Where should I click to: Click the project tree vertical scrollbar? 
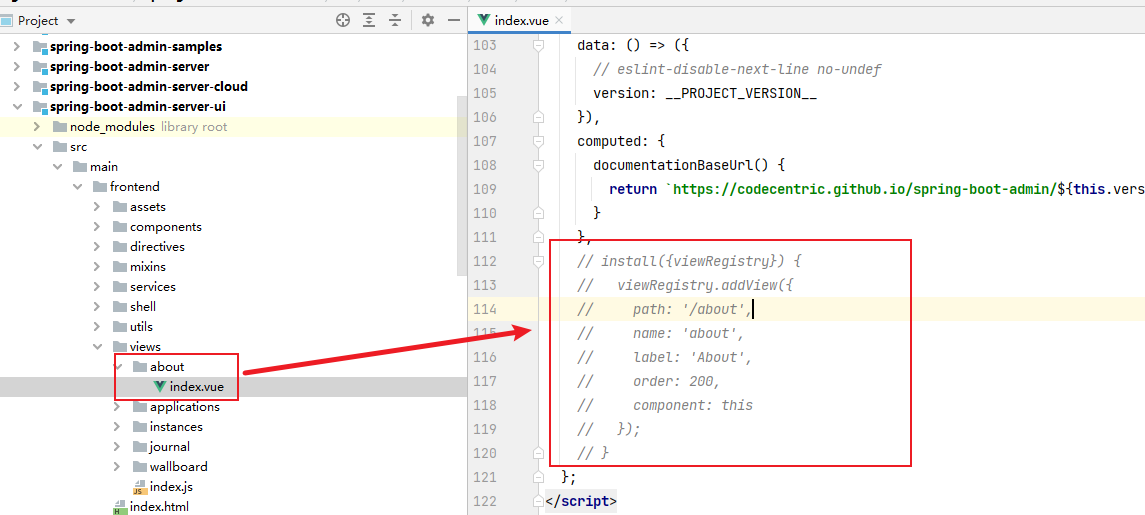[462, 186]
